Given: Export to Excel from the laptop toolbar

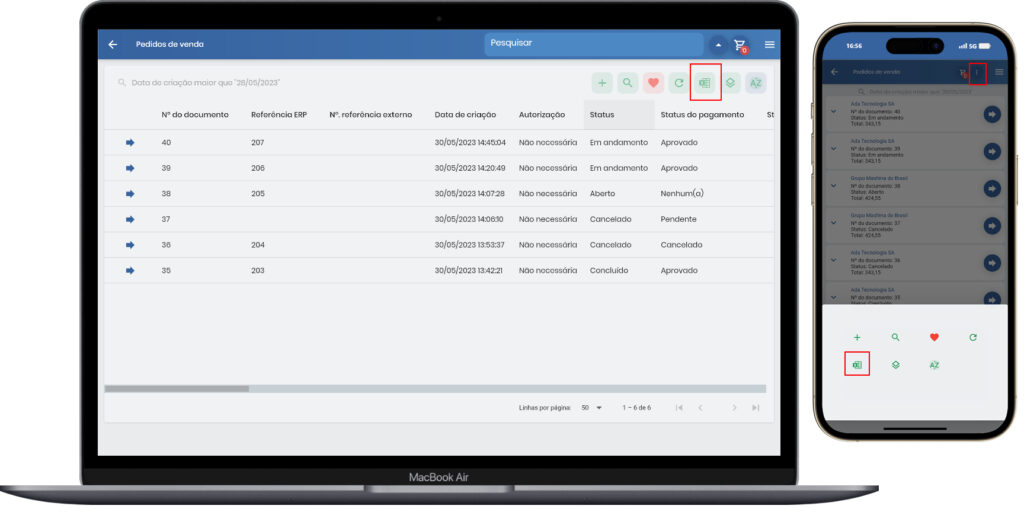Looking at the screenshot, I should [x=705, y=83].
